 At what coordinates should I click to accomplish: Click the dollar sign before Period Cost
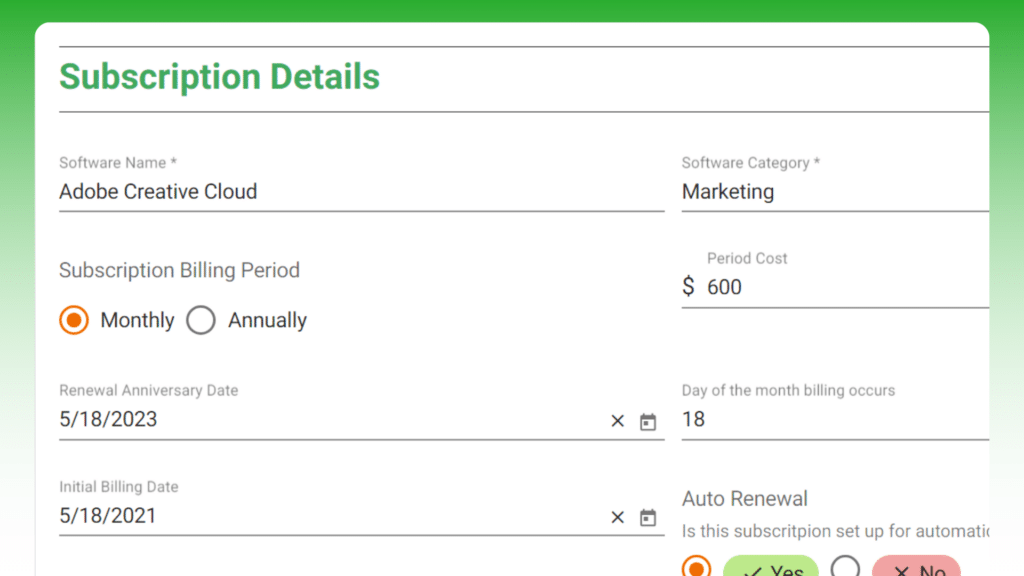pyautogui.click(x=688, y=286)
